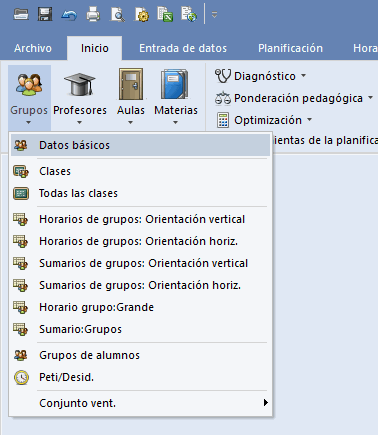The height and width of the screenshot is (435, 378).
Task: Open the Archivo tab
Action: 33,48
